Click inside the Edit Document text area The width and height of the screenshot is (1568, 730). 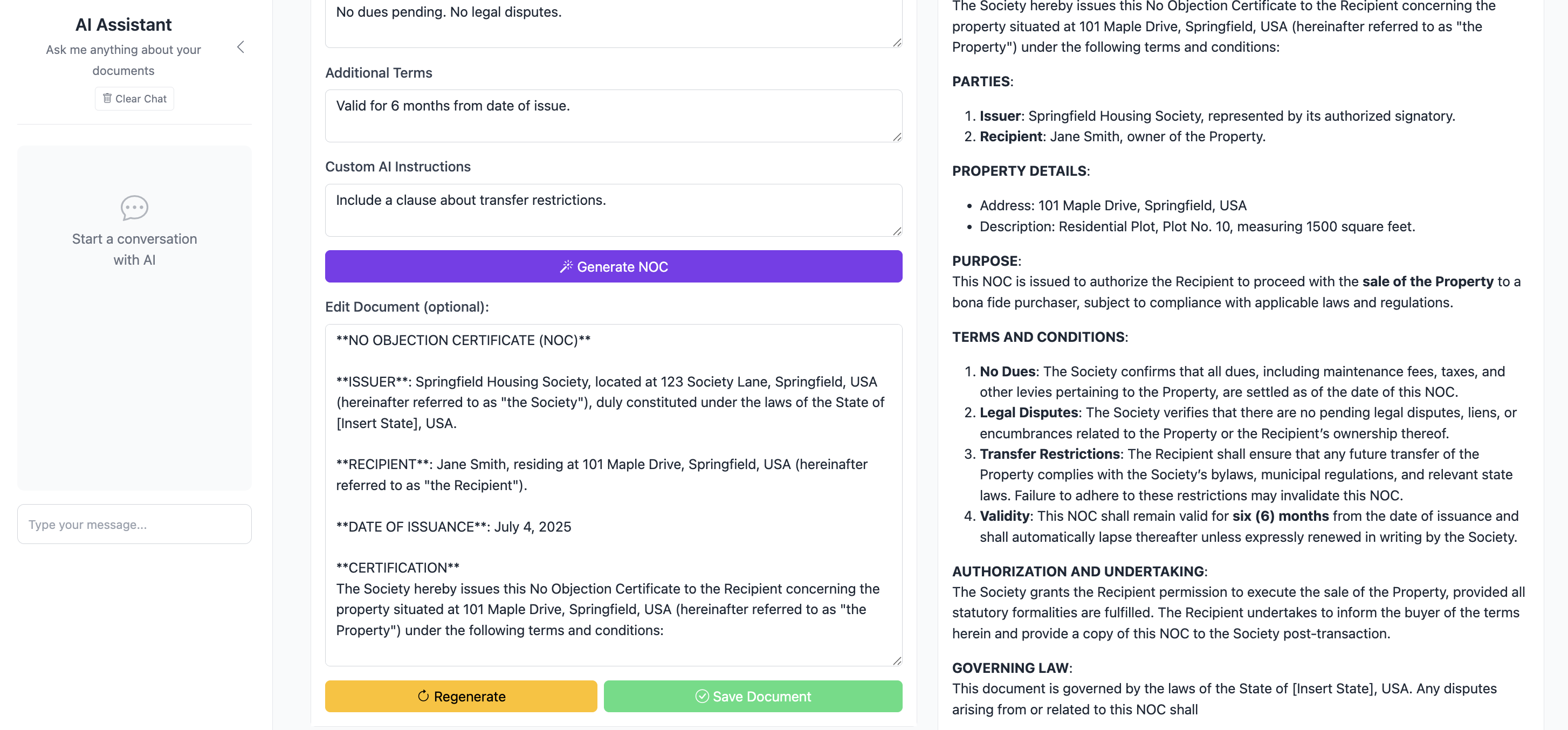click(x=614, y=495)
